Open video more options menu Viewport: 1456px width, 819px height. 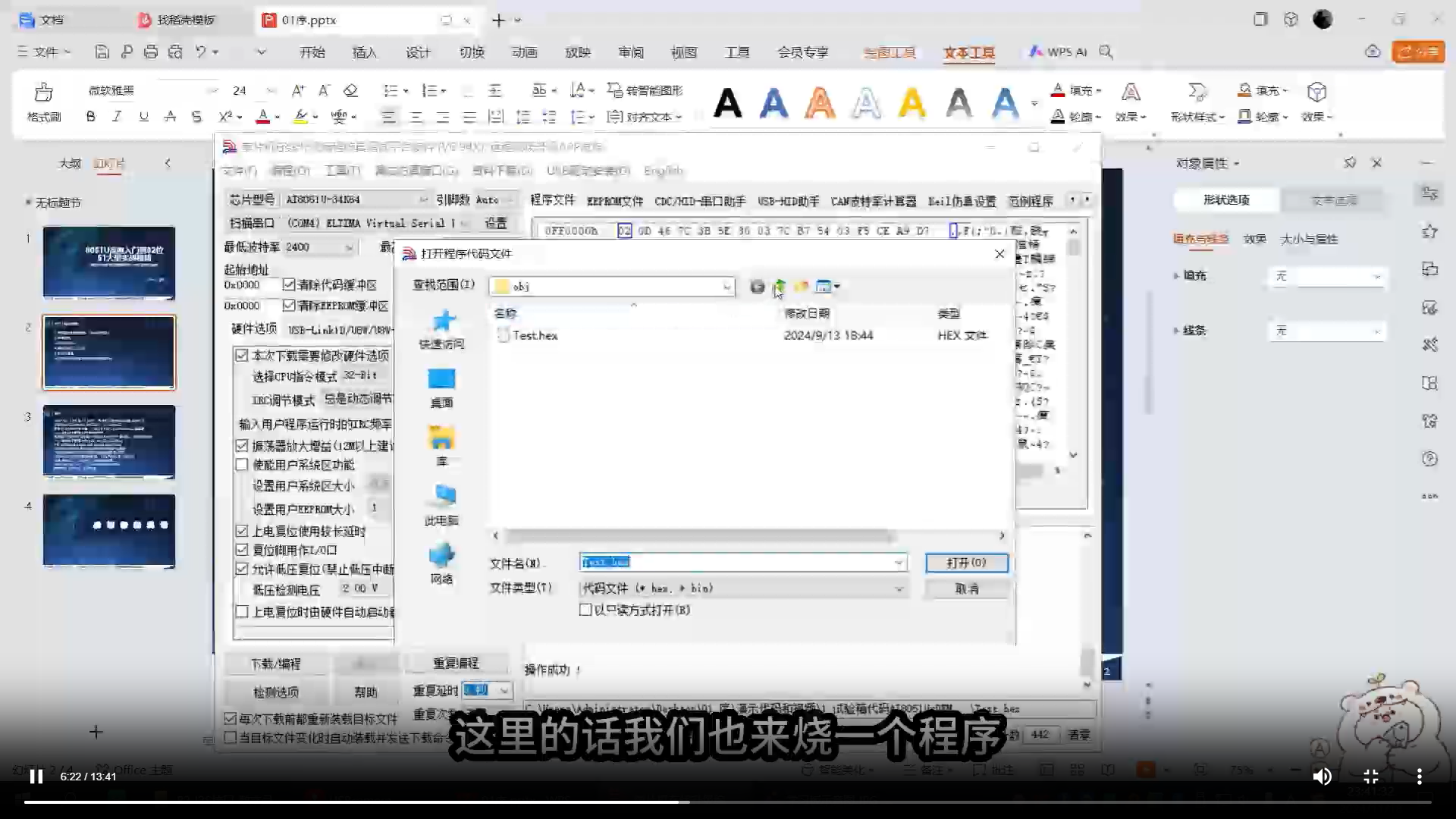point(1420,777)
